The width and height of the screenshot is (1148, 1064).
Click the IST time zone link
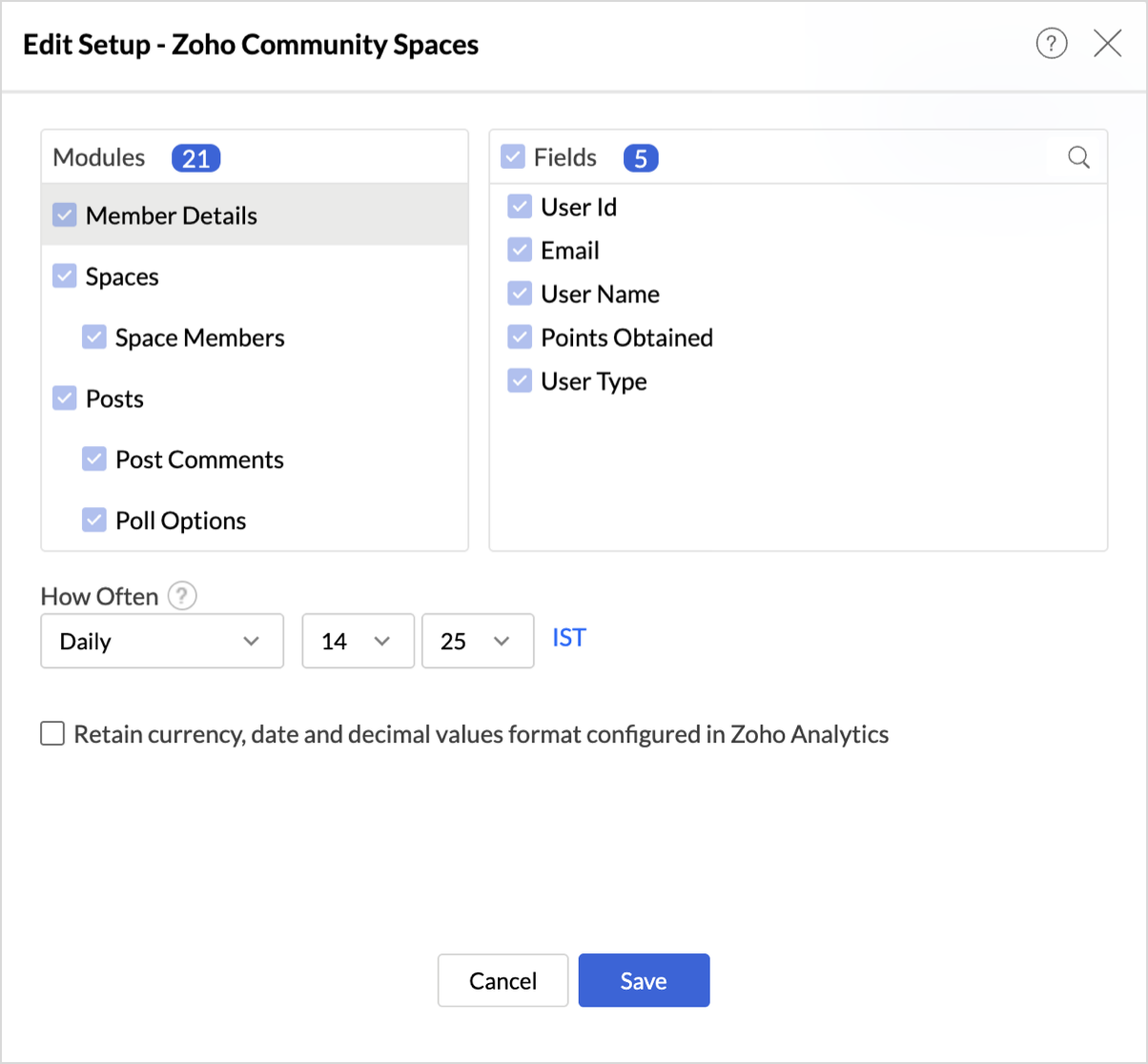pos(568,638)
